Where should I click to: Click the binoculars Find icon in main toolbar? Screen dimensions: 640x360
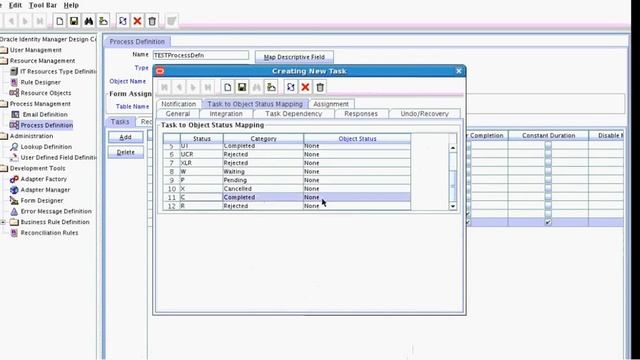click(x=89, y=21)
